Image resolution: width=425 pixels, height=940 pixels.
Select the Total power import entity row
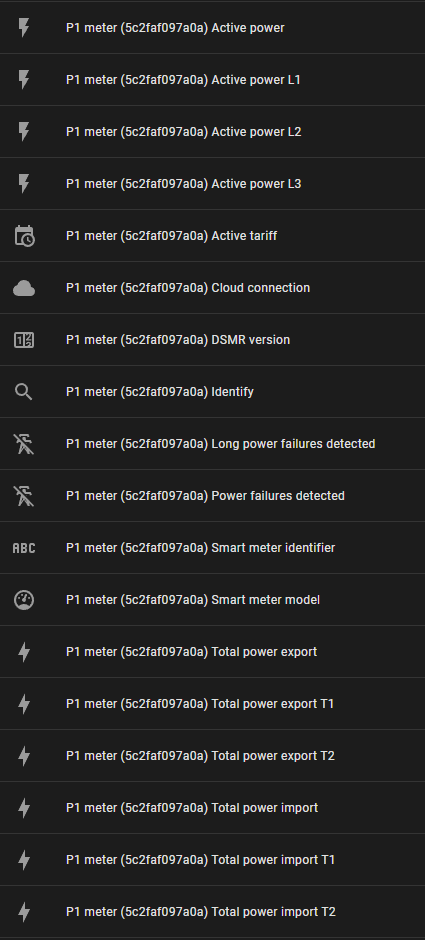pyautogui.click(x=212, y=808)
